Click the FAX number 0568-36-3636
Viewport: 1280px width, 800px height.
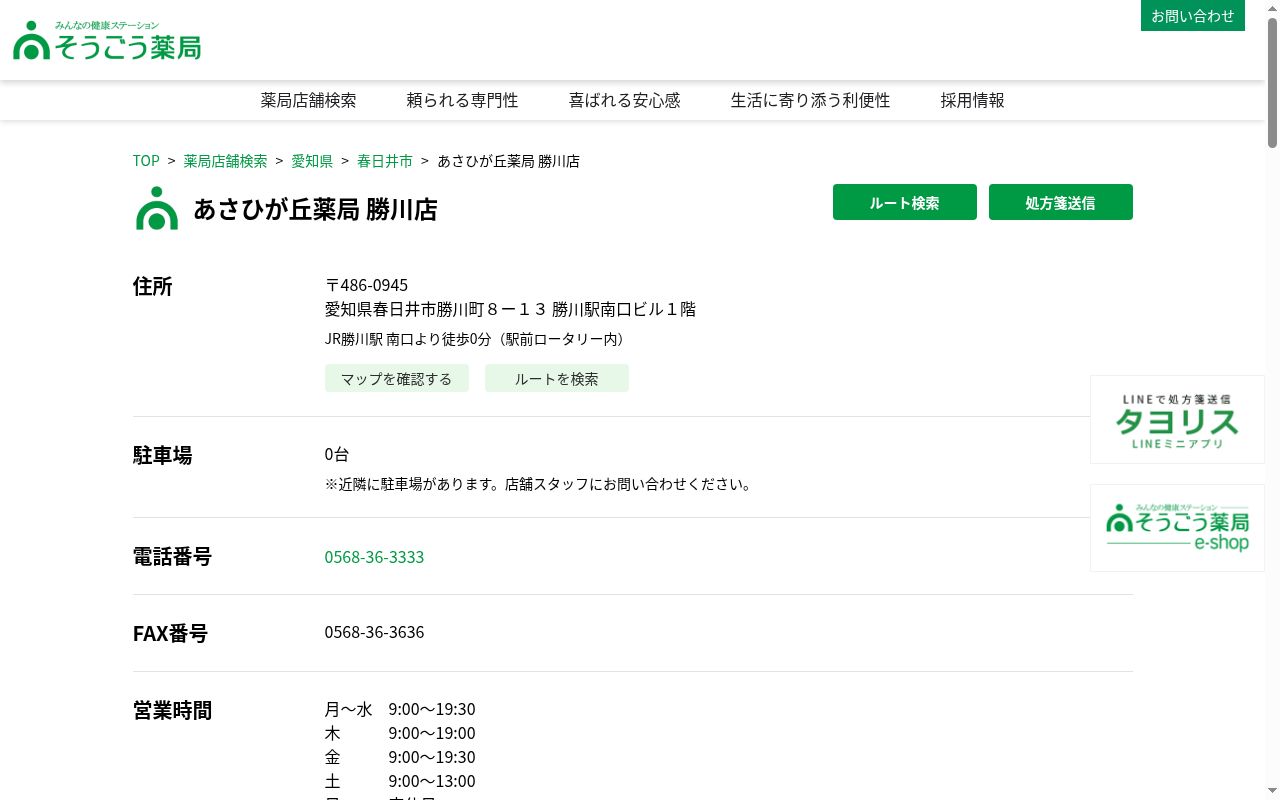[x=374, y=632]
